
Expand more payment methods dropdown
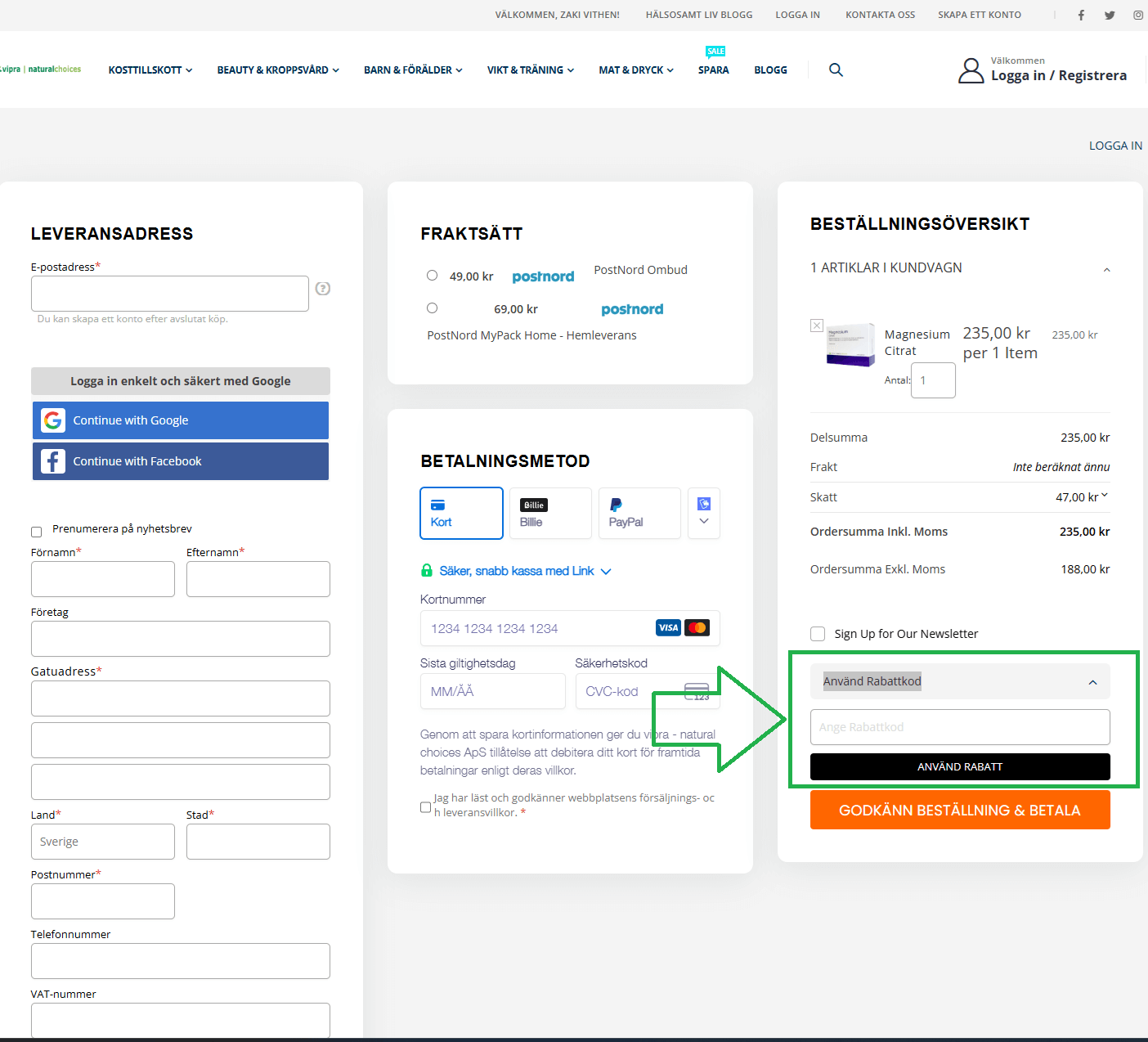click(704, 513)
